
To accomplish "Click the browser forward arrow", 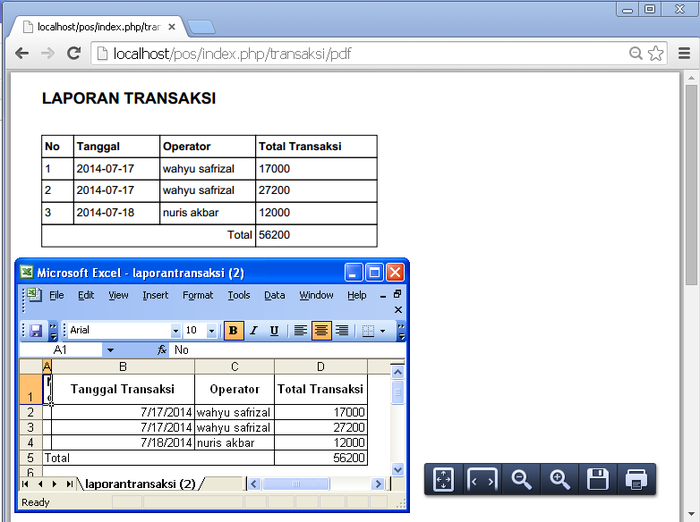I will point(47,54).
